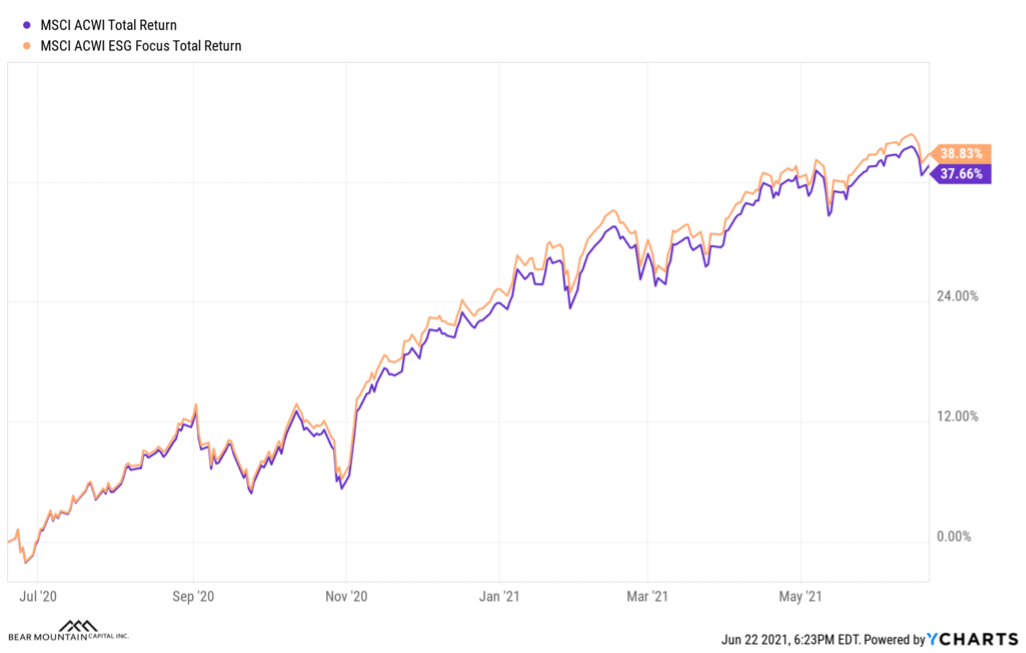
Task: Select the Mar '21 x-axis label
Action: pos(646,597)
